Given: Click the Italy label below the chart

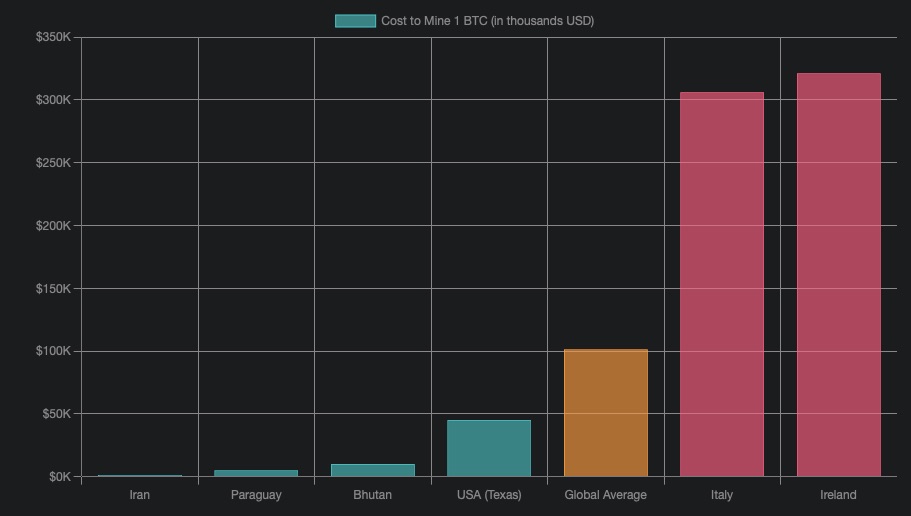Looking at the screenshot, I should point(722,495).
